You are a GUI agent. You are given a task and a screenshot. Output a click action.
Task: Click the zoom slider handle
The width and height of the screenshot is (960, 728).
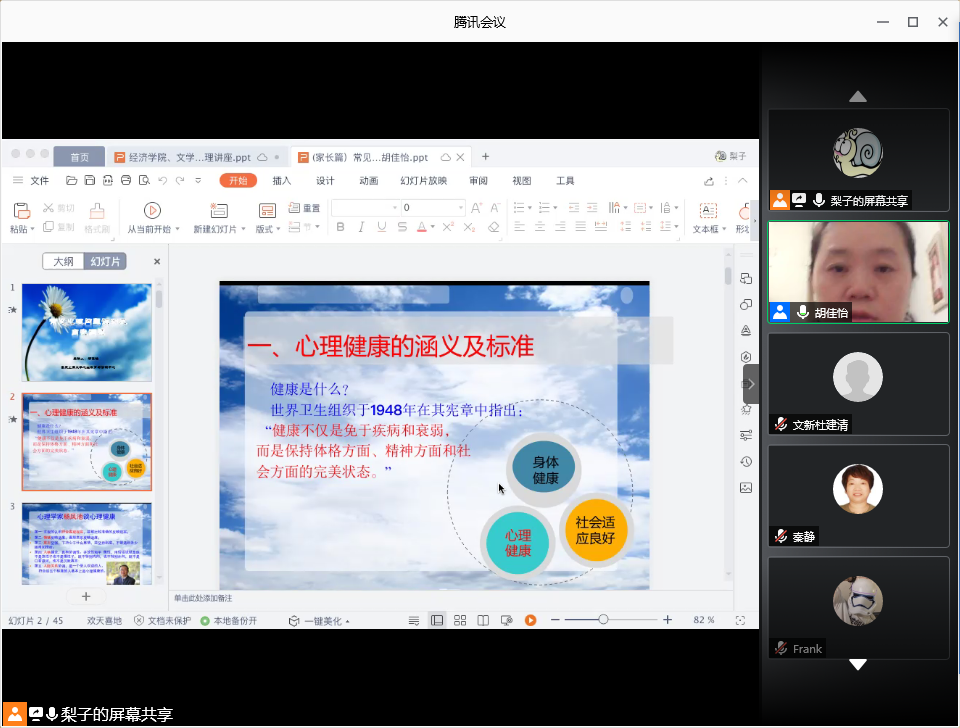pyautogui.click(x=603, y=620)
